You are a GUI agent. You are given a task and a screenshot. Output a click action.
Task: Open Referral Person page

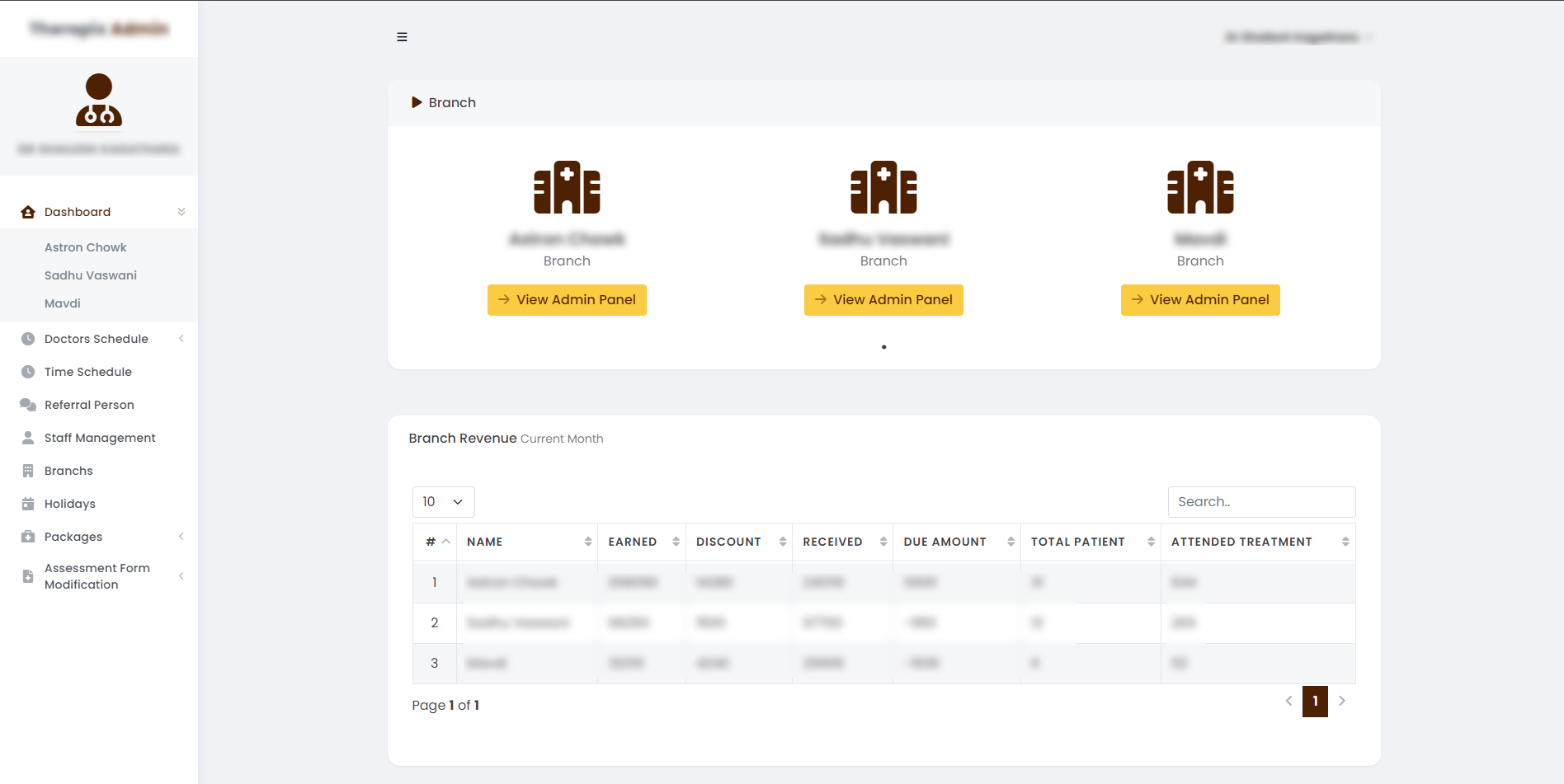click(x=89, y=405)
